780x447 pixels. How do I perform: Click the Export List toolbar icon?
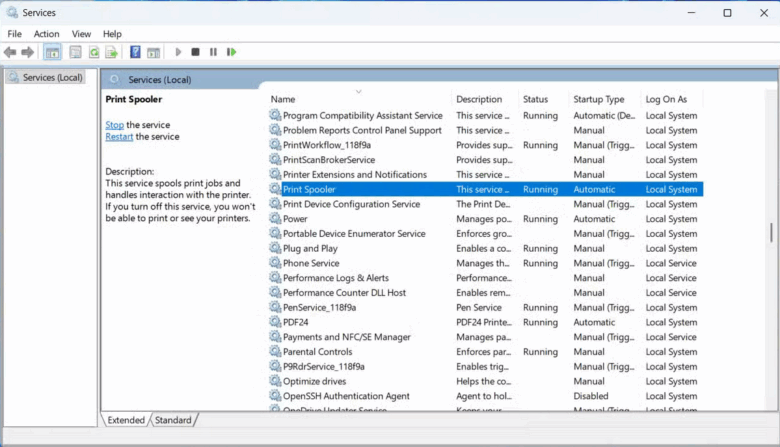[x=112, y=52]
